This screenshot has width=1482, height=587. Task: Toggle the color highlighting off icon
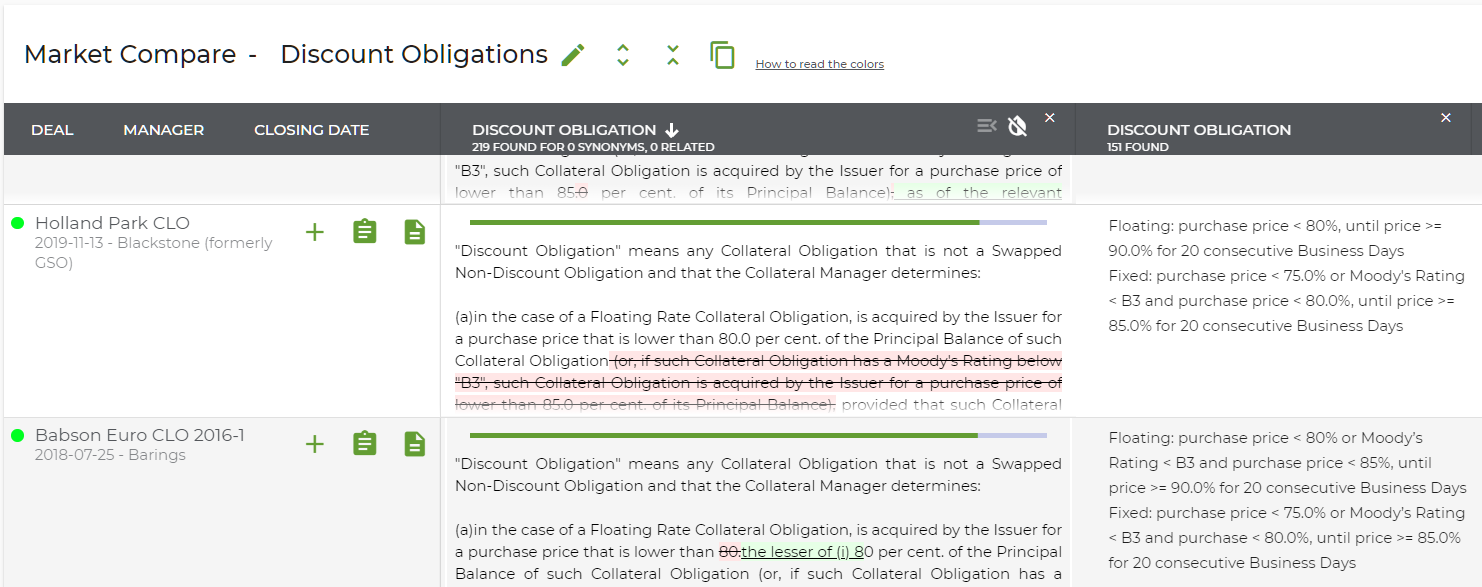[x=1017, y=126]
